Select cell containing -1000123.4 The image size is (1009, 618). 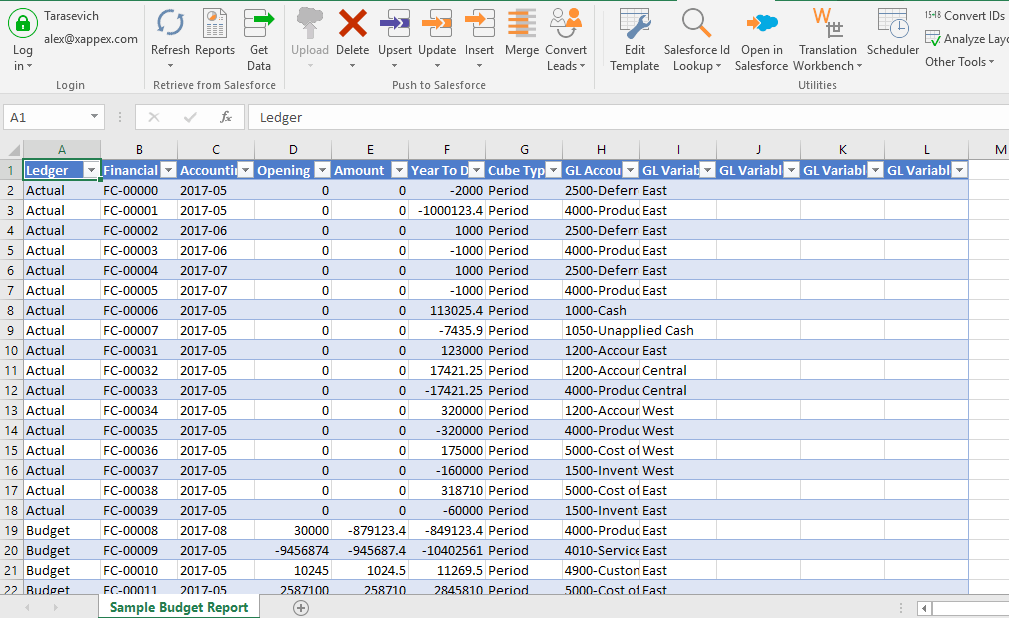pos(447,211)
